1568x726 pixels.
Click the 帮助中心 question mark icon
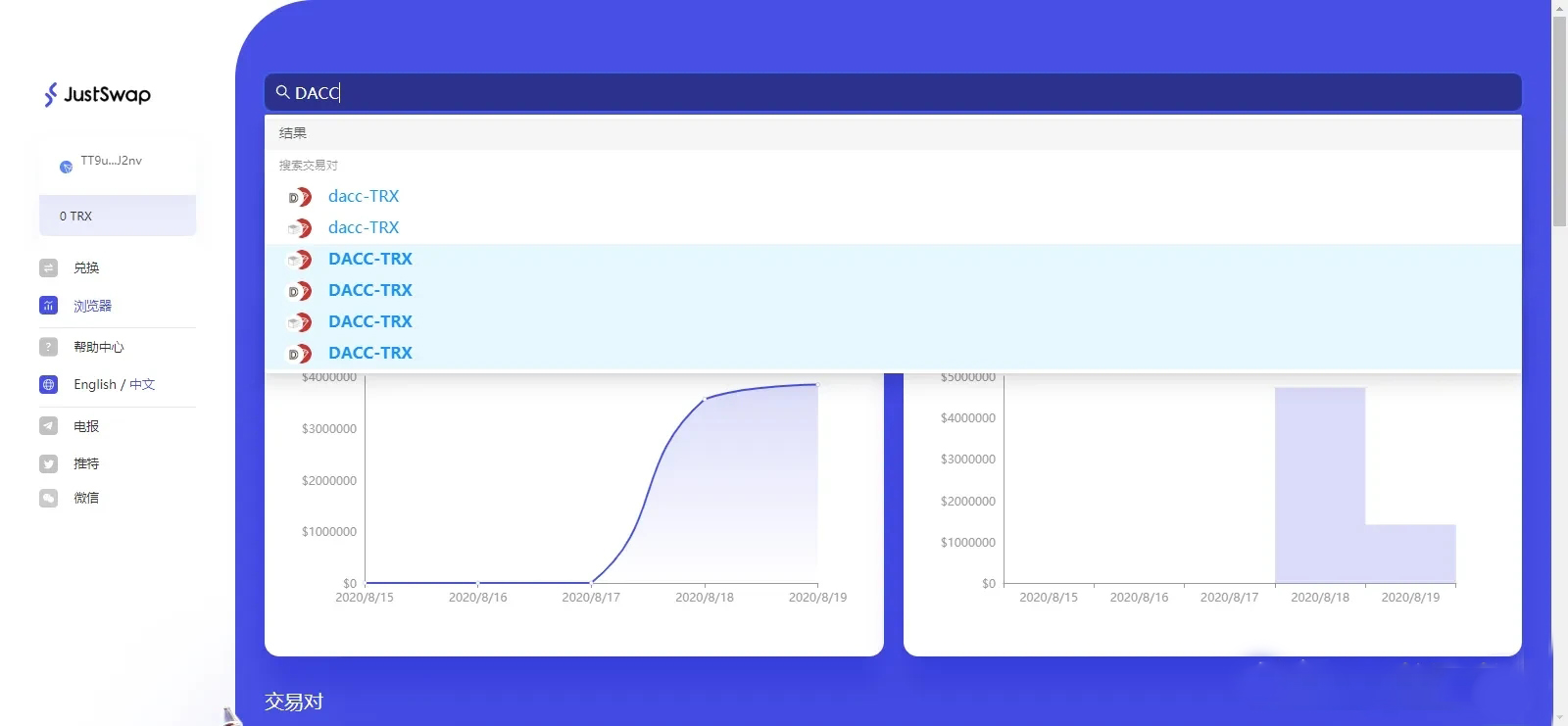pos(48,347)
